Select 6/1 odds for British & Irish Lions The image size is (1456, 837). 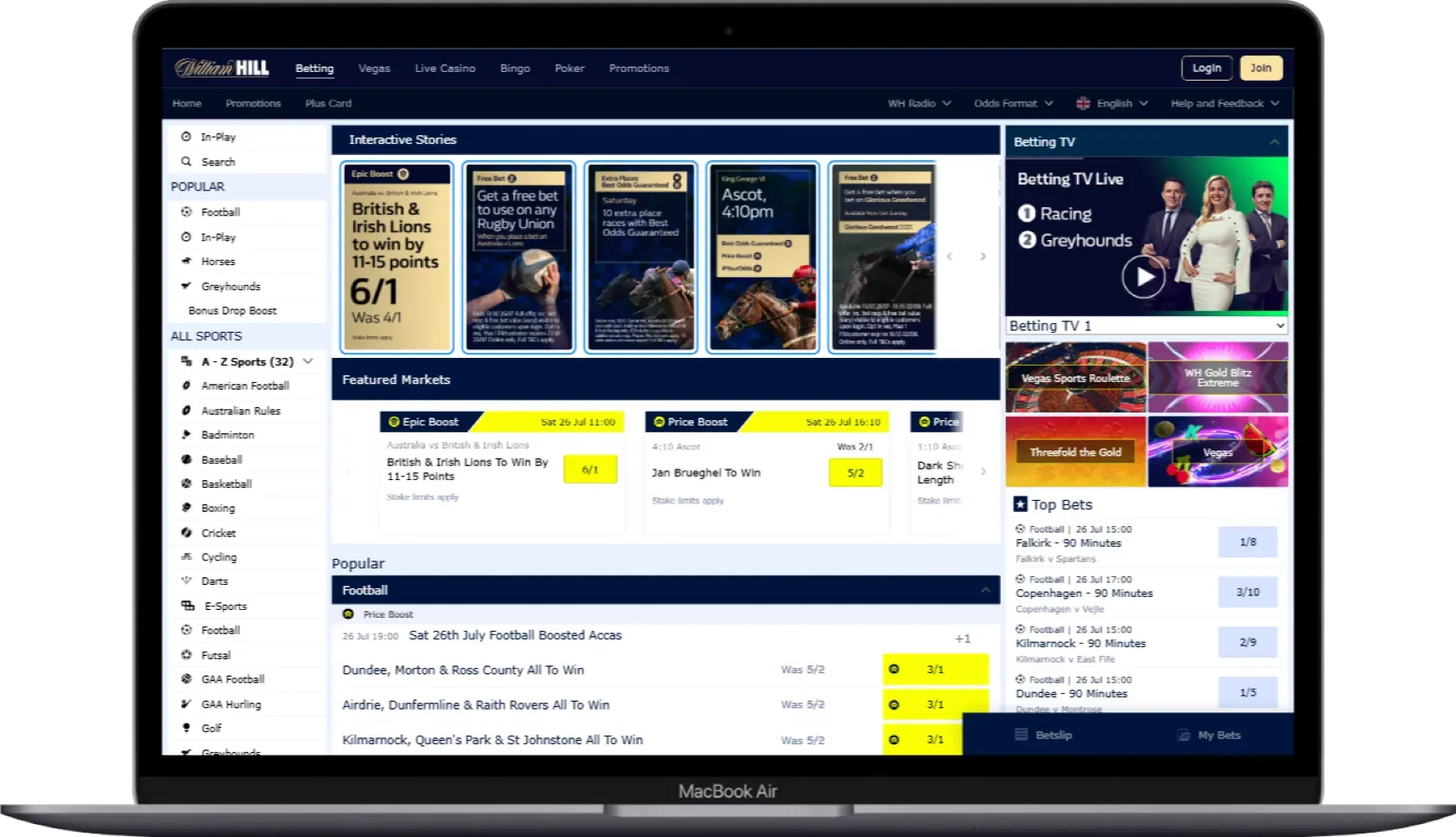[x=590, y=470]
